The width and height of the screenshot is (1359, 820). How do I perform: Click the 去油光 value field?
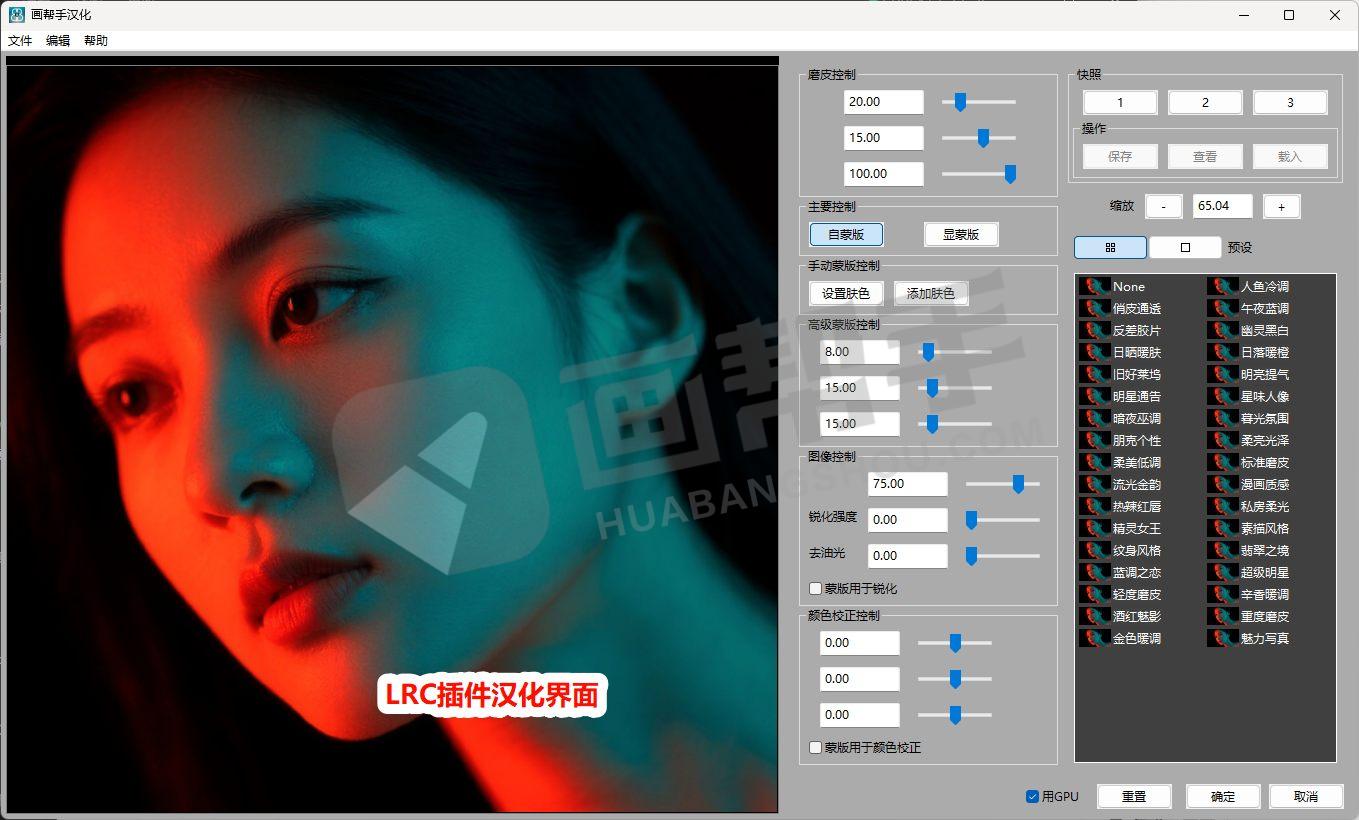coord(908,556)
